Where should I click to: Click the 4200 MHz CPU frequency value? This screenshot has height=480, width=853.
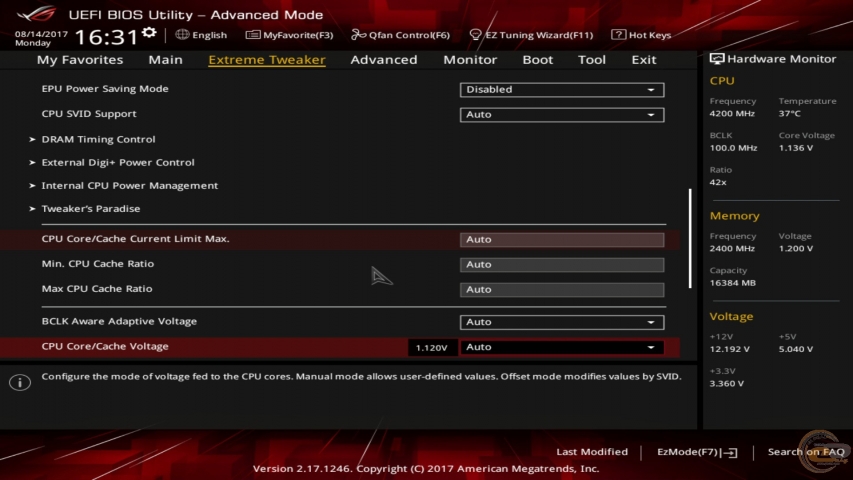tap(732, 114)
